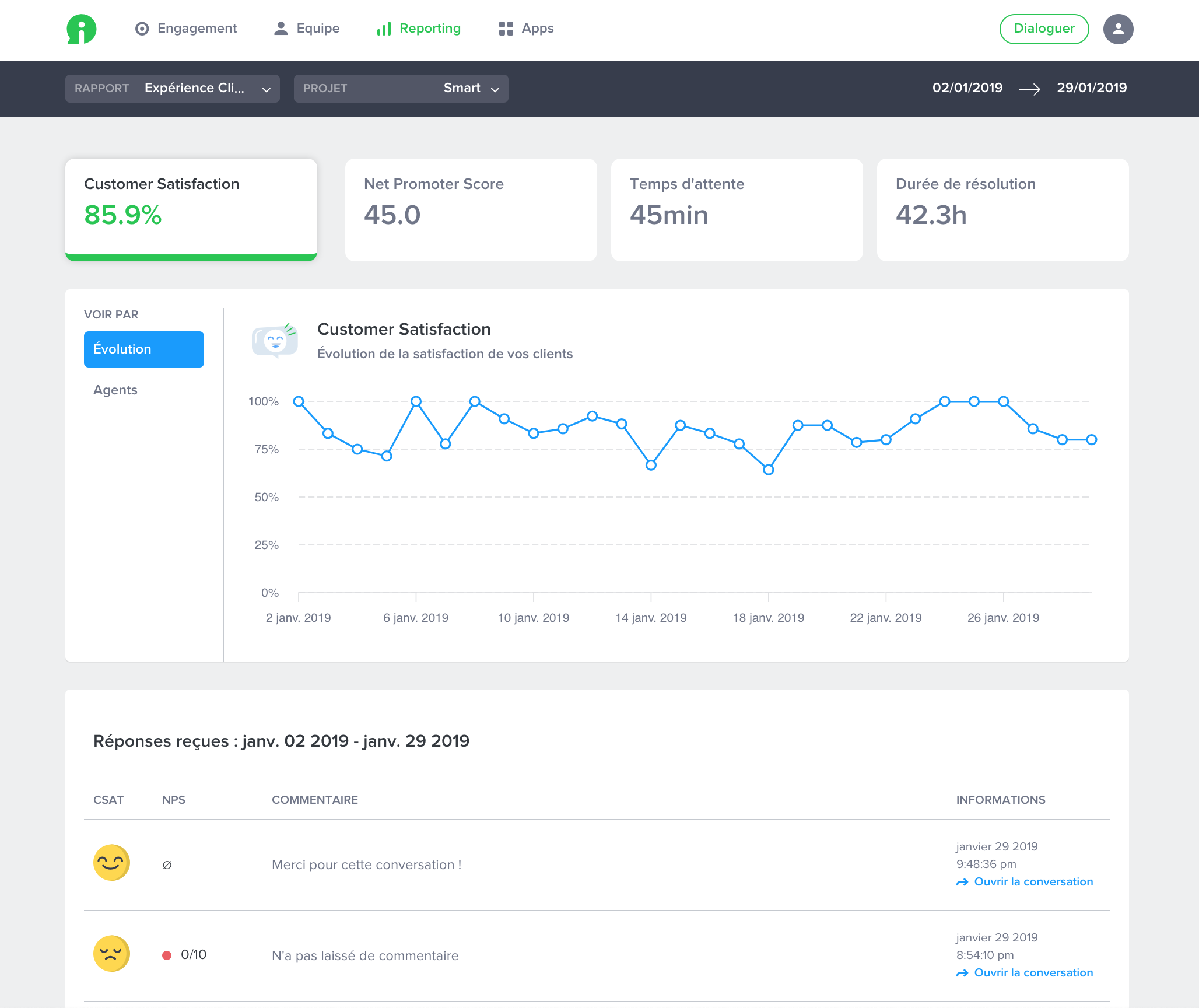The height and width of the screenshot is (1008, 1199).
Task: Click the green iAdvize logo
Action: pyautogui.click(x=81, y=29)
